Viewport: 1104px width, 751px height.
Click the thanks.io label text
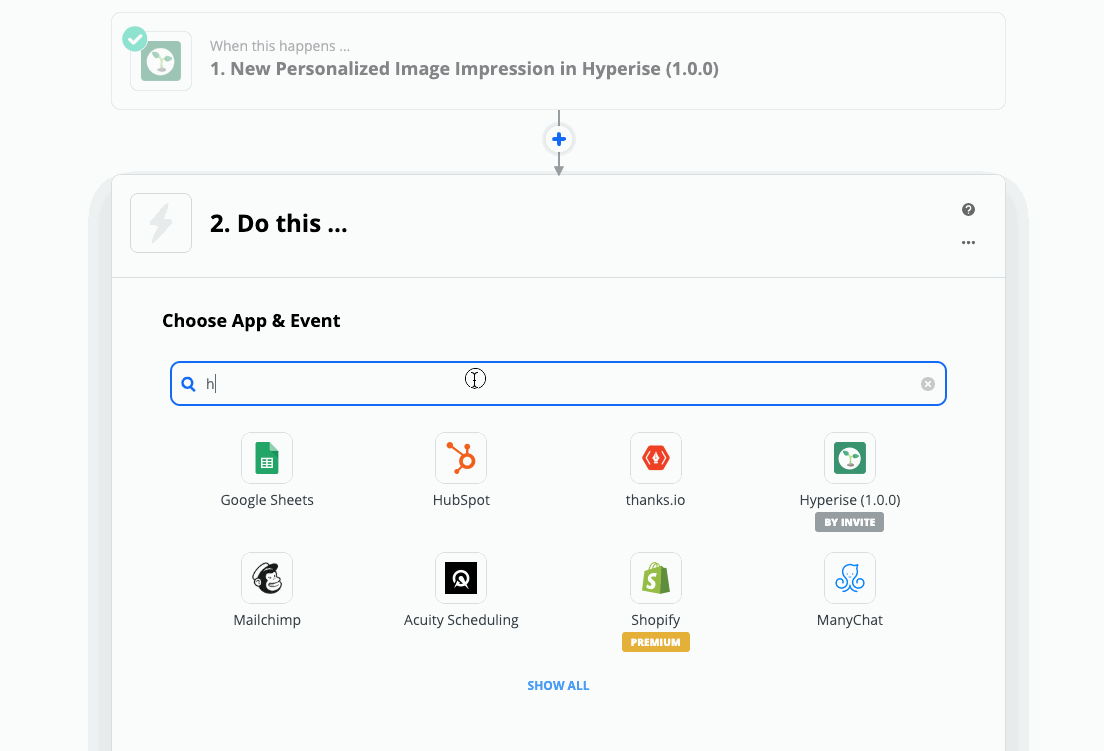[x=656, y=500]
